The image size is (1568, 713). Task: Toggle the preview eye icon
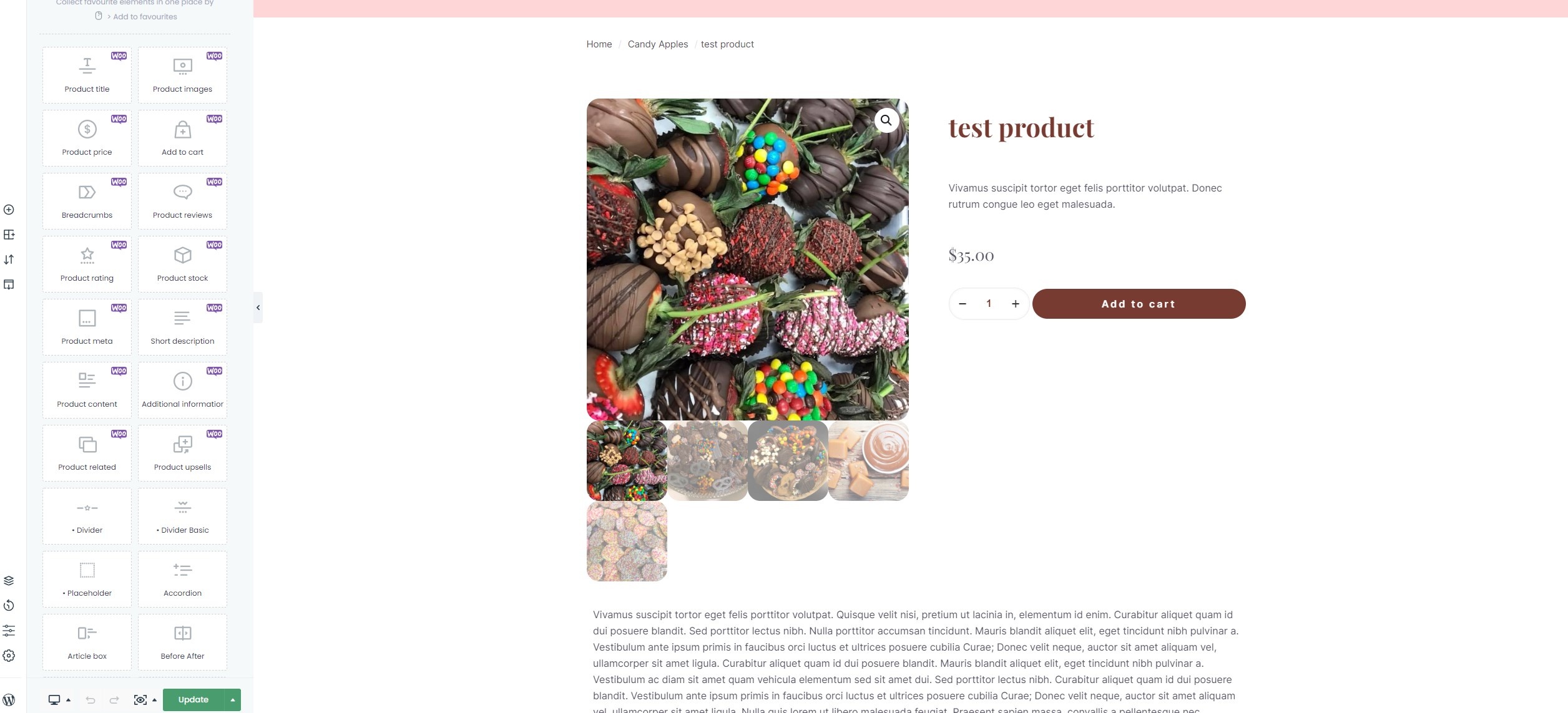tap(140, 700)
